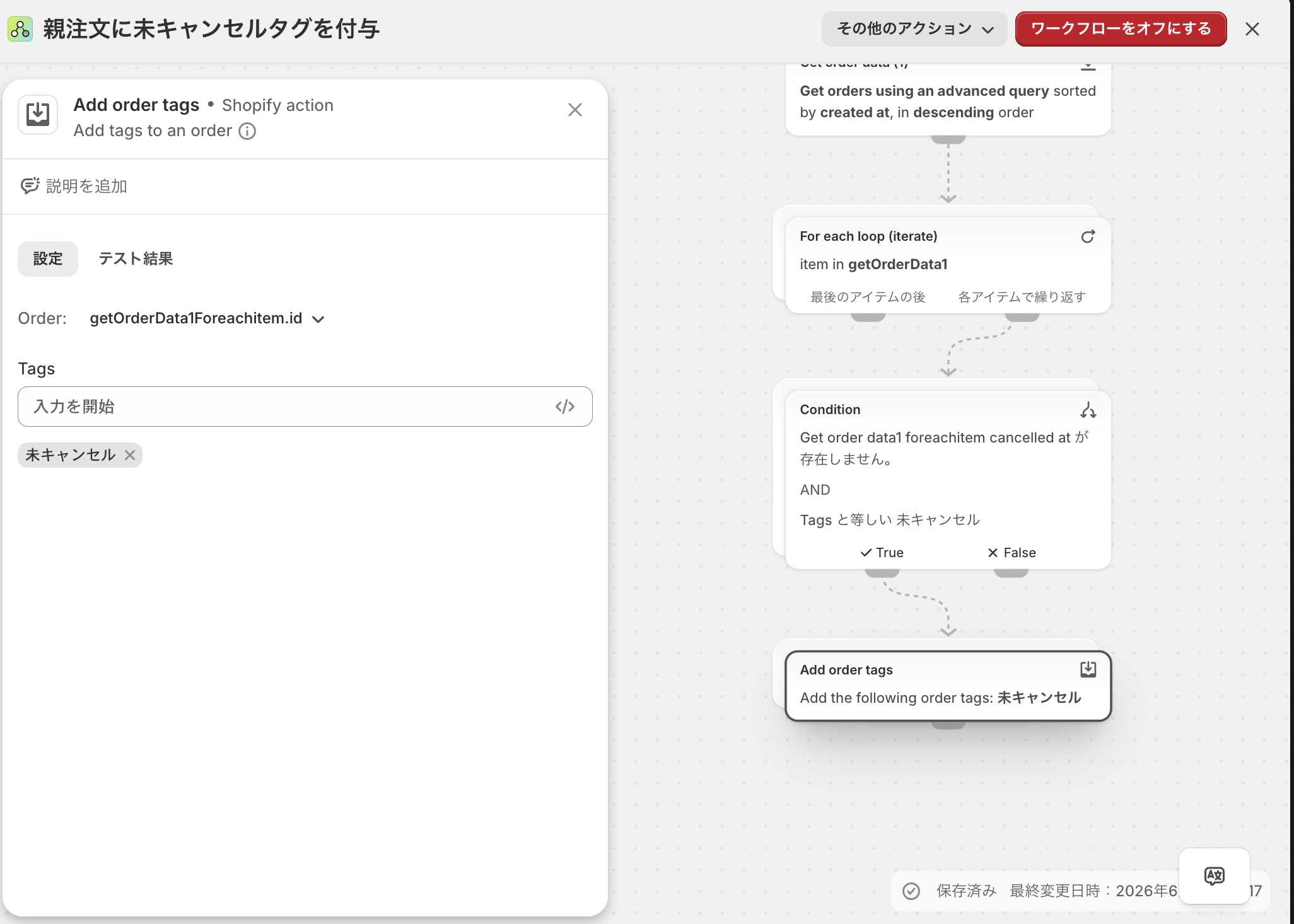Click the code variable icon in Tags field
This screenshot has width=1294, height=924.
coord(565,407)
